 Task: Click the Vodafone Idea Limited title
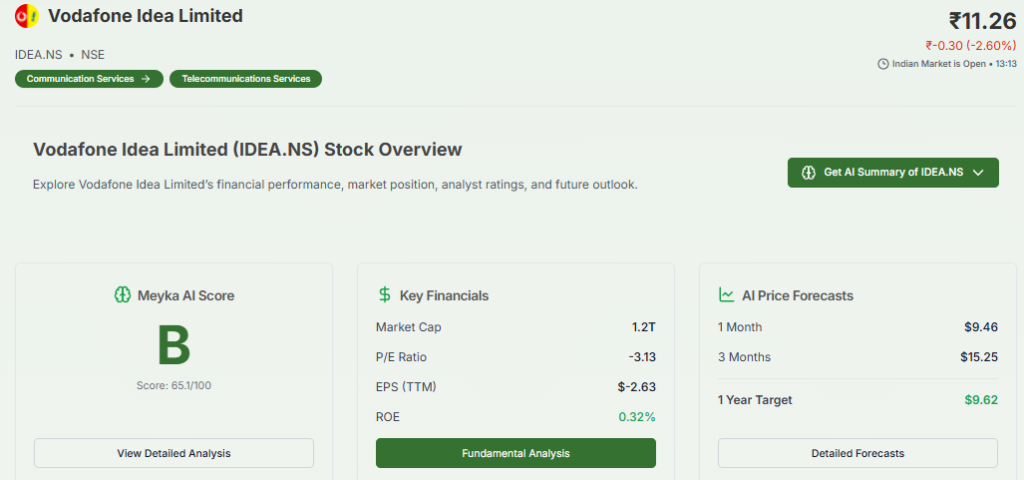(x=146, y=16)
